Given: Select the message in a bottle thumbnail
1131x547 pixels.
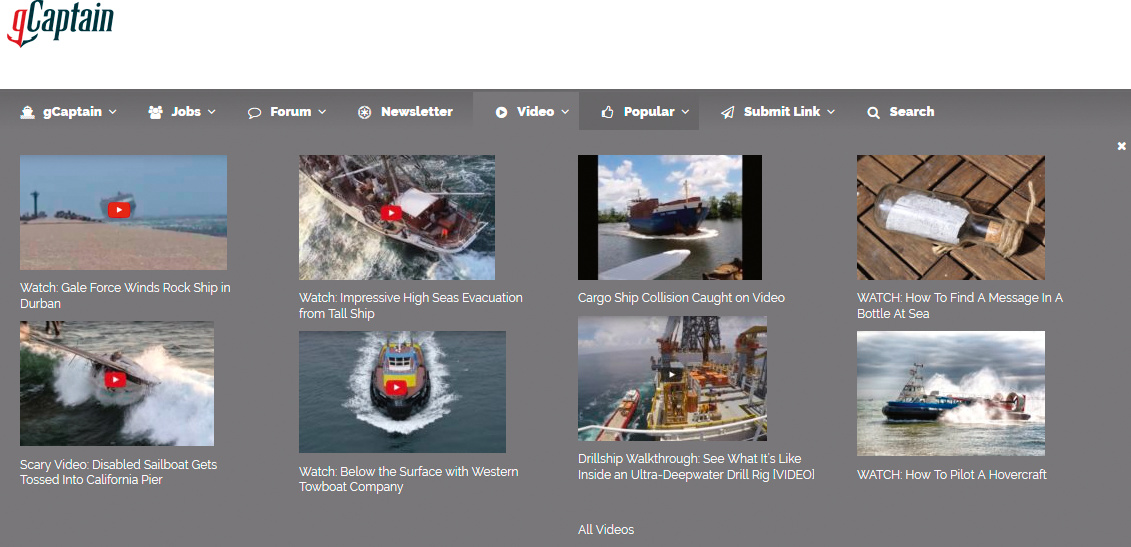Looking at the screenshot, I should pos(950,217).
